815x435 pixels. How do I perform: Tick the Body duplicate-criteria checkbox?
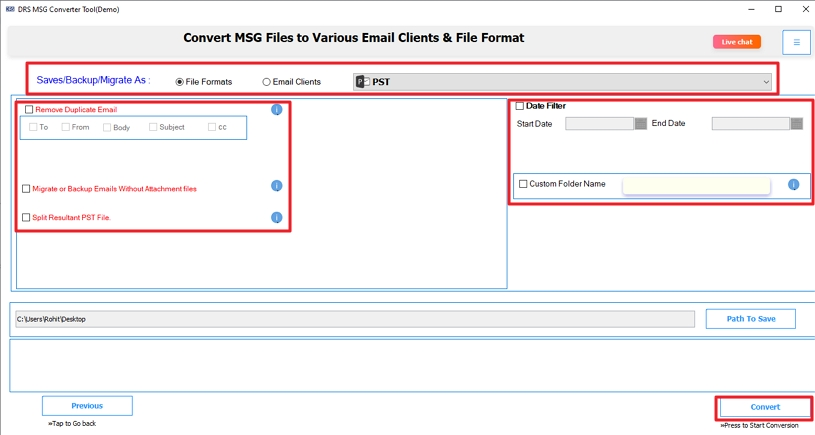click(107, 127)
